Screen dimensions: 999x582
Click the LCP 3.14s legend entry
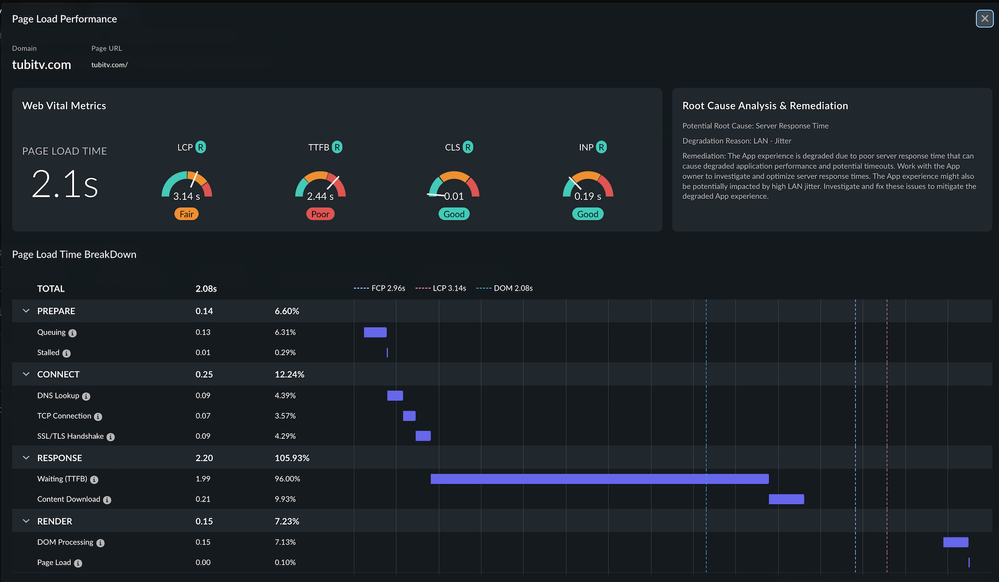point(441,288)
